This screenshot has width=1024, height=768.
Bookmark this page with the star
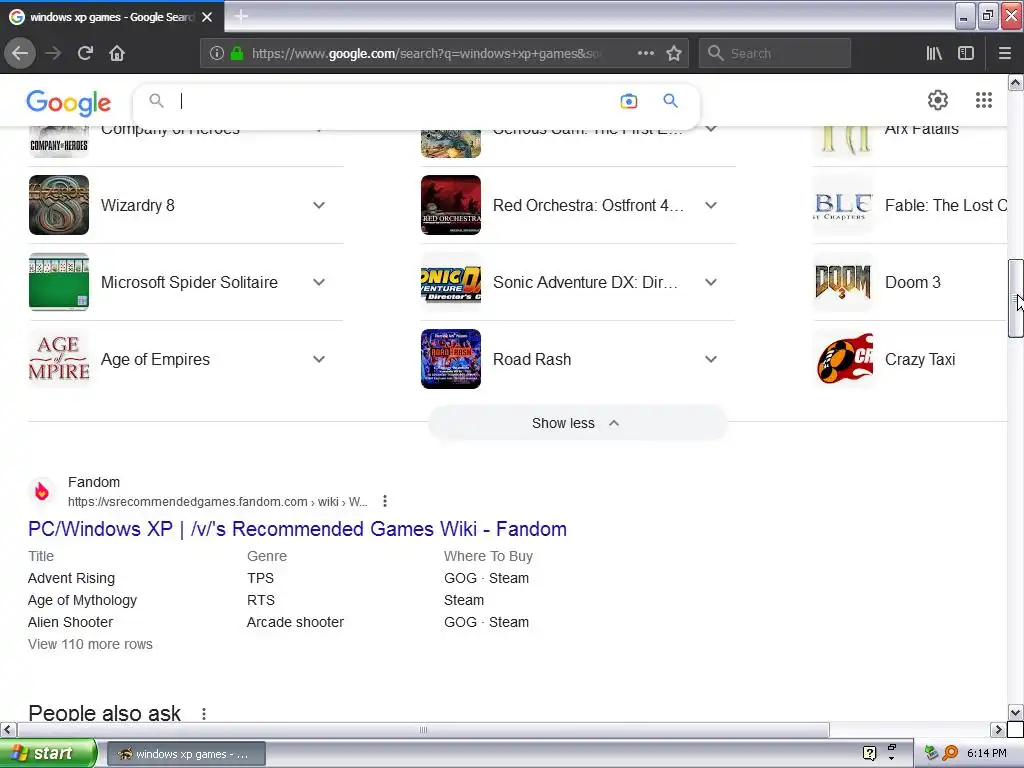click(x=674, y=53)
